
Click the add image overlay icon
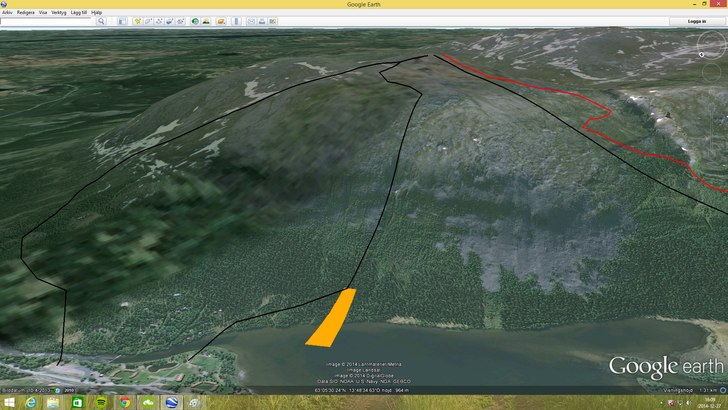(x=168, y=21)
